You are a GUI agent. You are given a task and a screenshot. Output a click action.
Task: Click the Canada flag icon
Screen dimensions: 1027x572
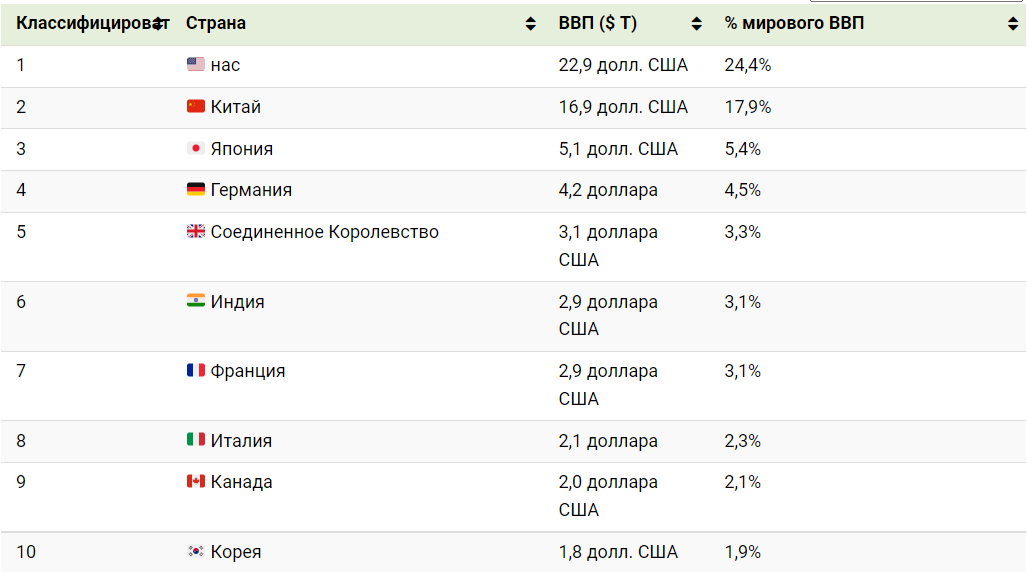pos(196,481)
